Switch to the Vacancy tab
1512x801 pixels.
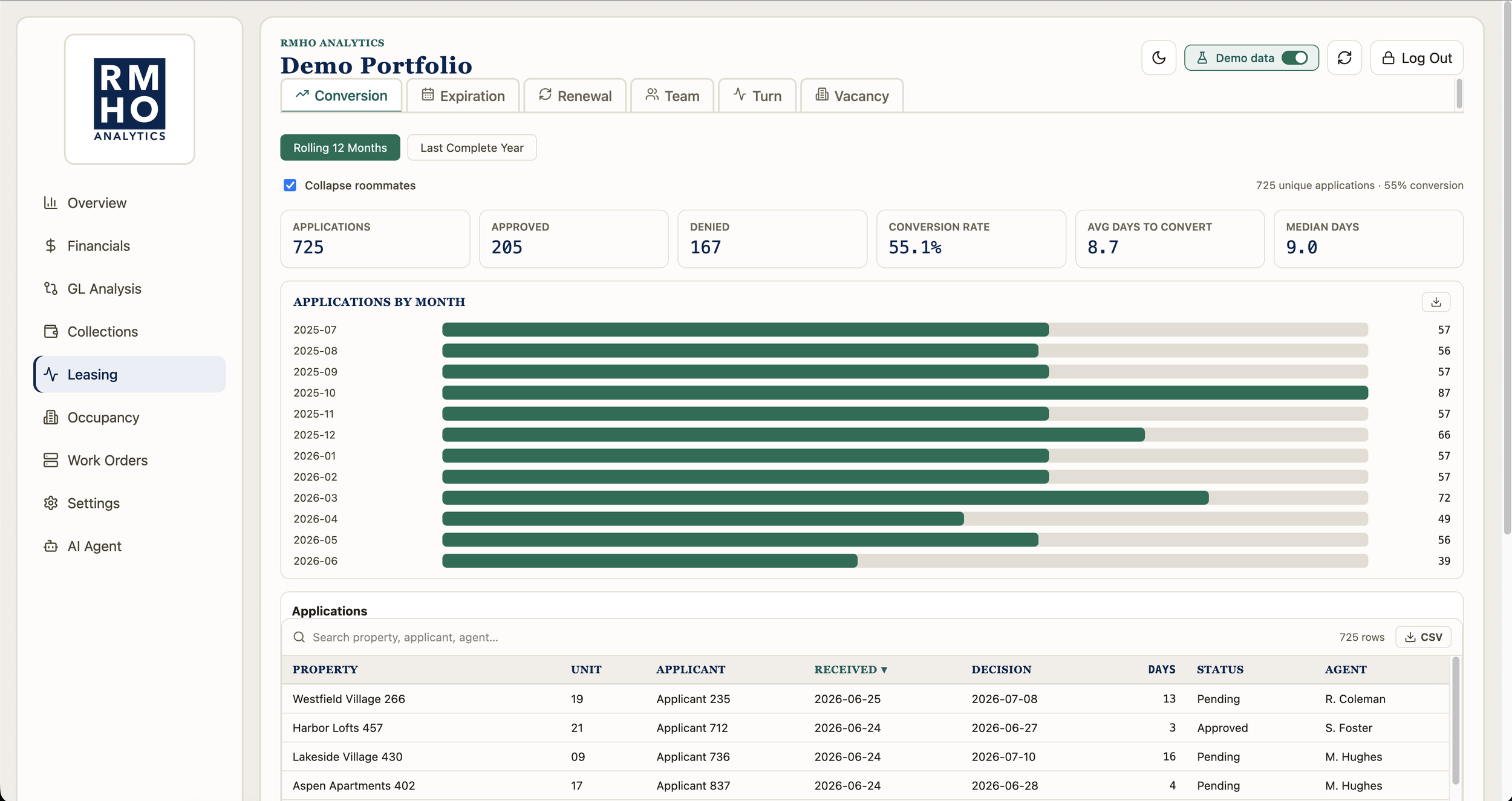(x=852, y=96)
